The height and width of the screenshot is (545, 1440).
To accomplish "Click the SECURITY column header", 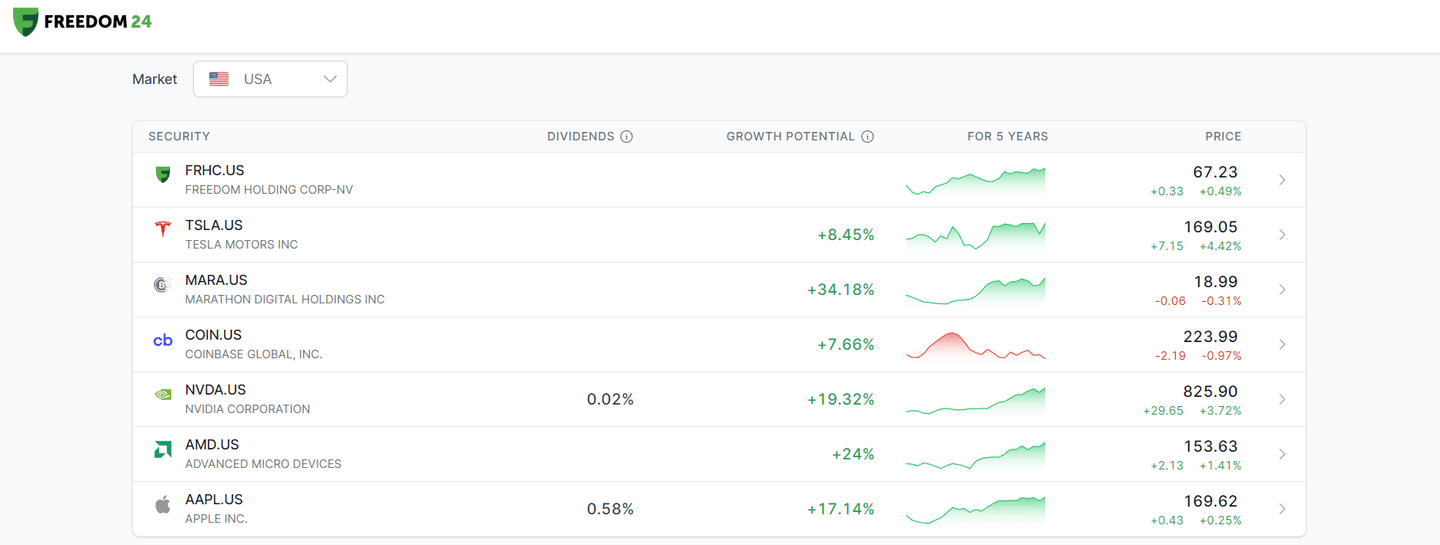I will 179,136.
